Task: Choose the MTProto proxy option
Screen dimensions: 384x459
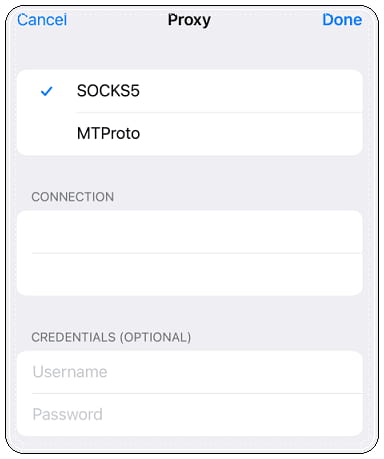Action: [189, 134]
